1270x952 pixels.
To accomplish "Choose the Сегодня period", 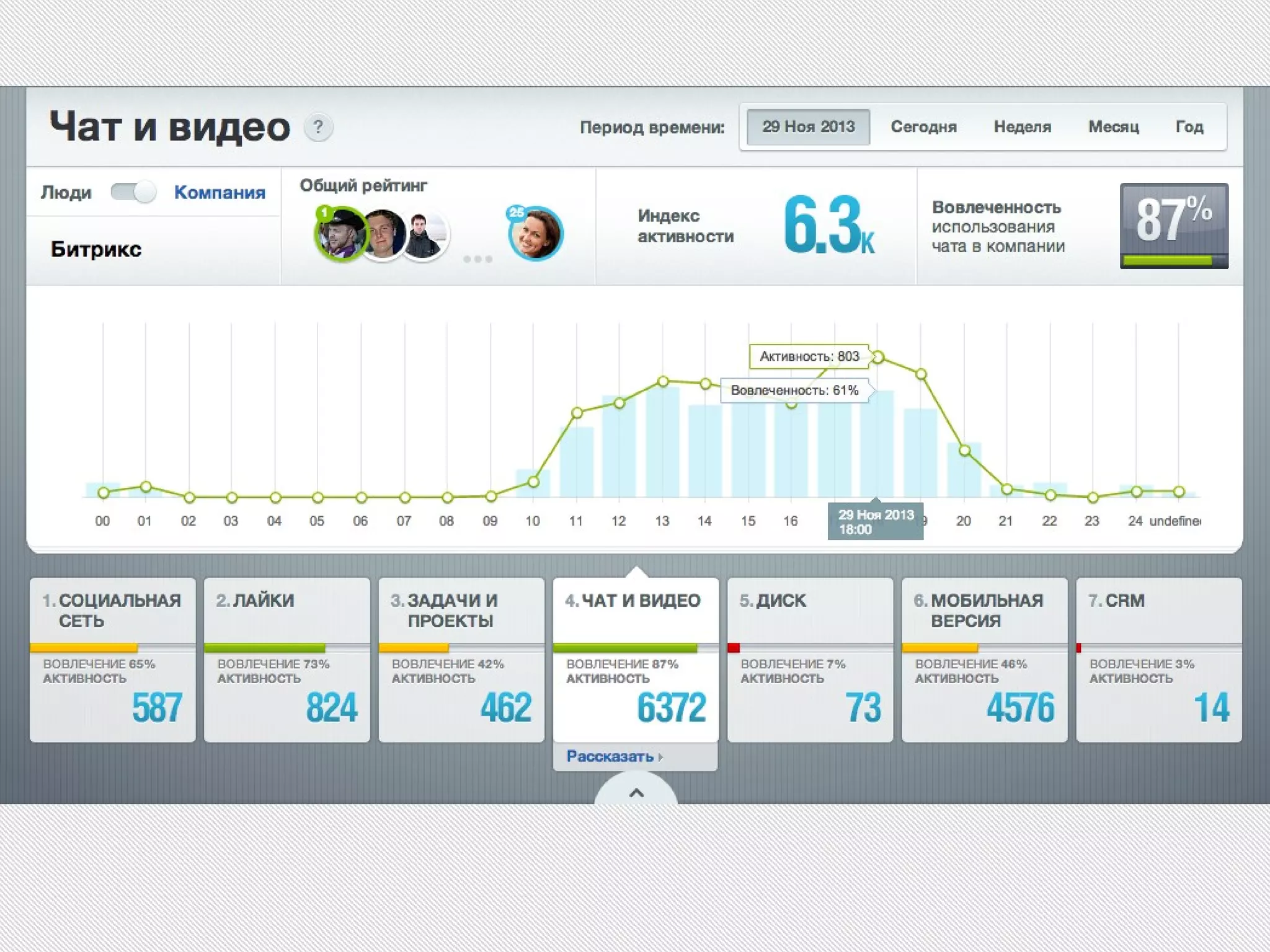I will (x=923, y=127).
